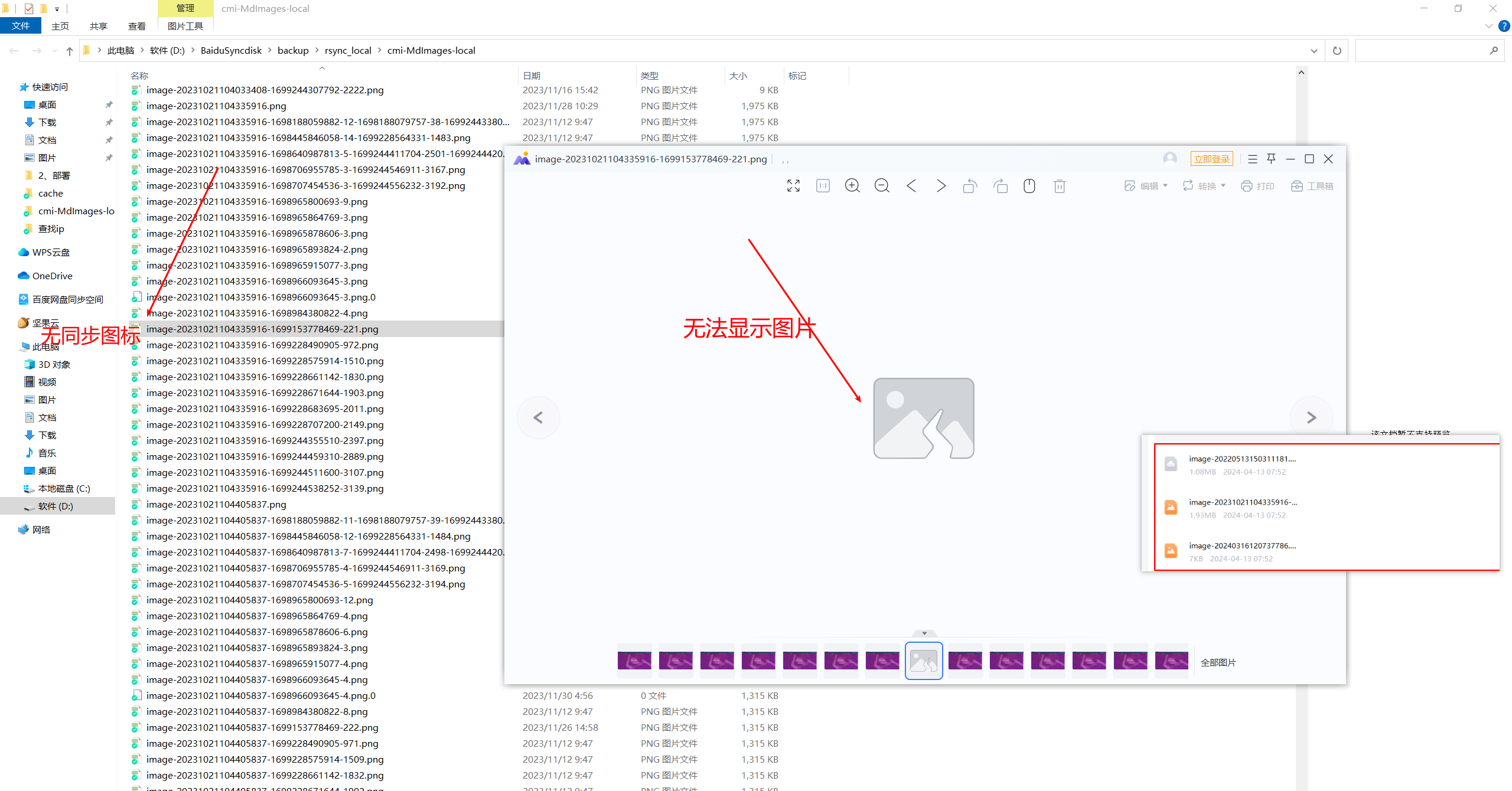Click the large round previous-image arrow

pyautogui.click(x=538, y=417)
